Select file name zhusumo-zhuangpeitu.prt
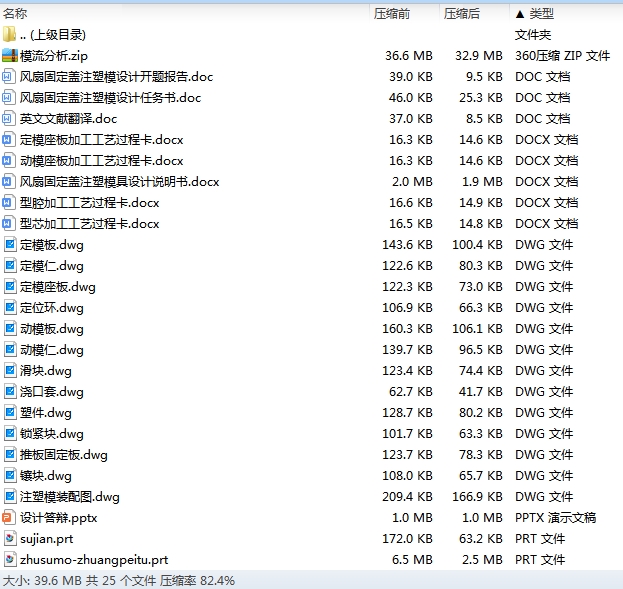Image resolution: width=623 pixels, height=589 pixels. tap(94, 560)
